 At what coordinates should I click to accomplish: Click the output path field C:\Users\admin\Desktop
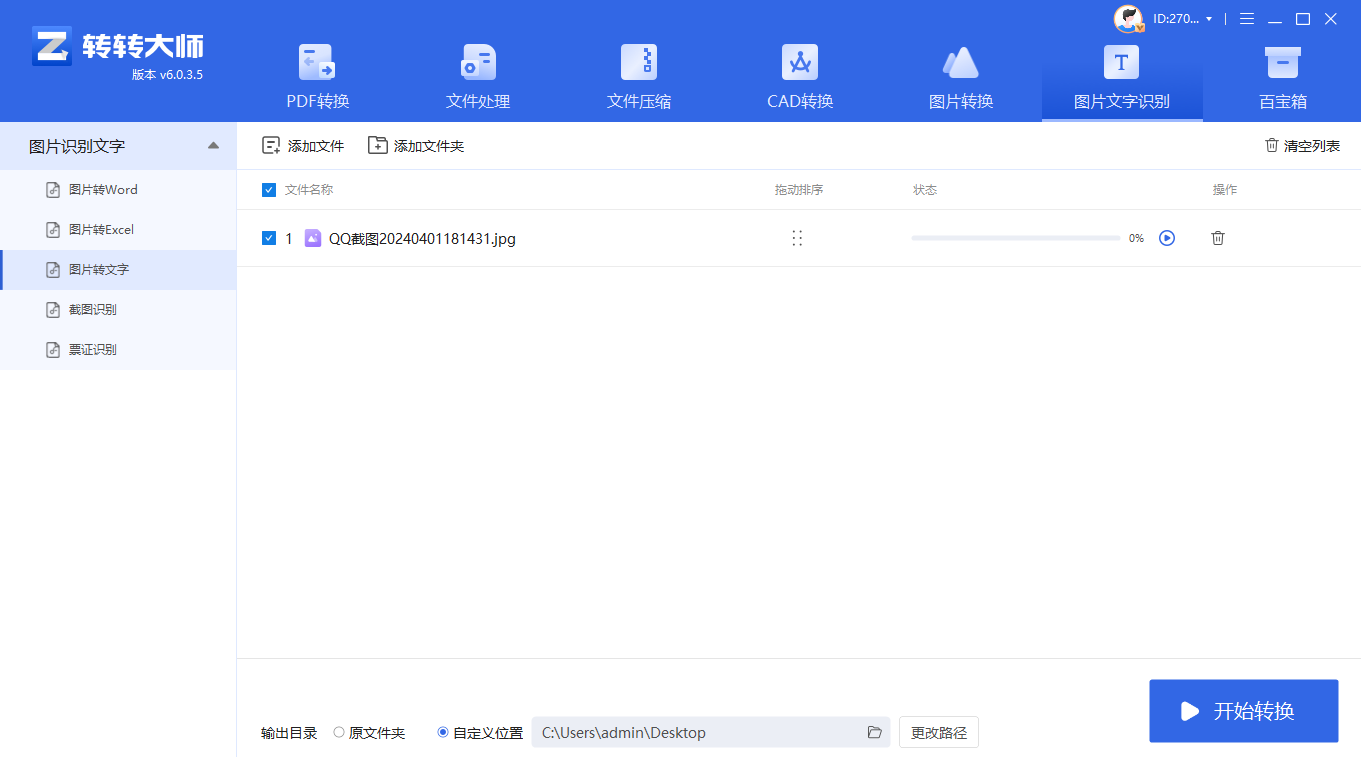click(711, 733)
